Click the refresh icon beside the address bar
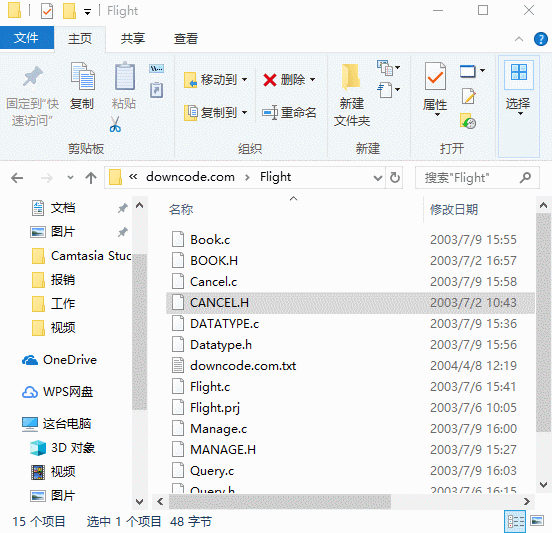552x533 pixels. [395, 177]
